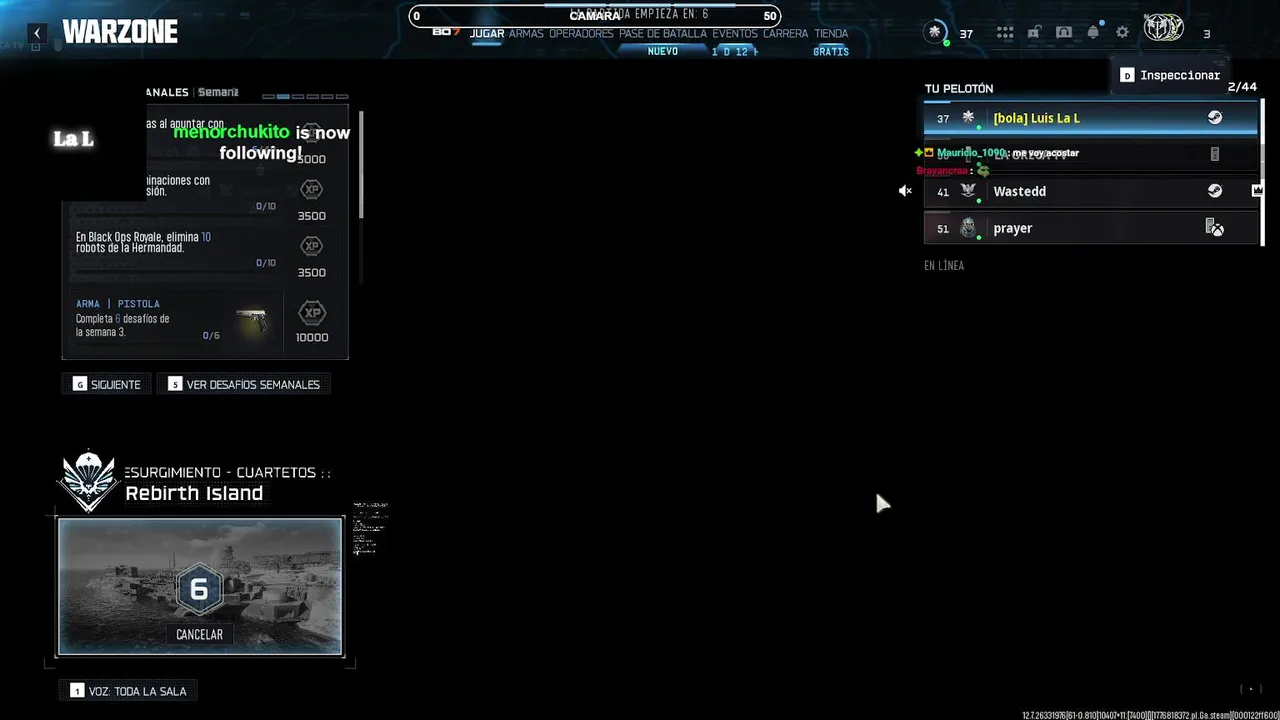Image resolution: width=1280 pixels, height=720 pixels.
Task: Open the OPERADORES tab
Action: pyautogui.click(x=581, y=34)
